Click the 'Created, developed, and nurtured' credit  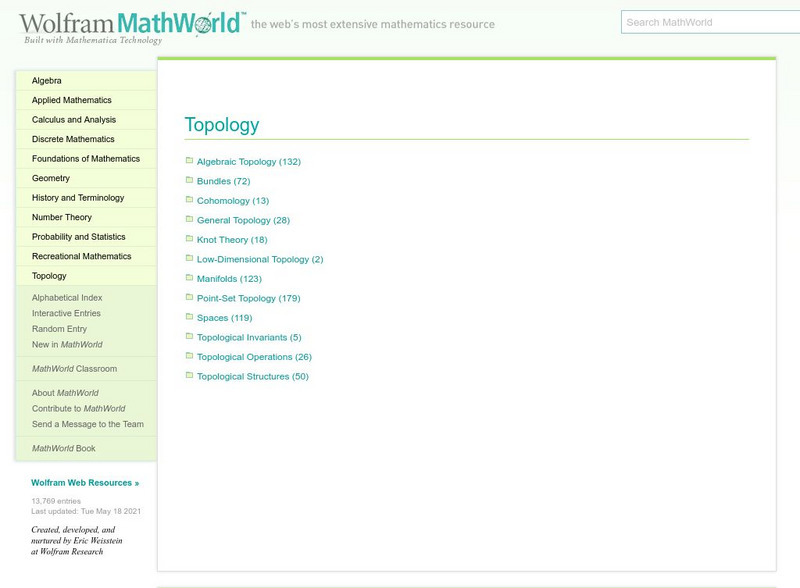(x=77, y=541)
